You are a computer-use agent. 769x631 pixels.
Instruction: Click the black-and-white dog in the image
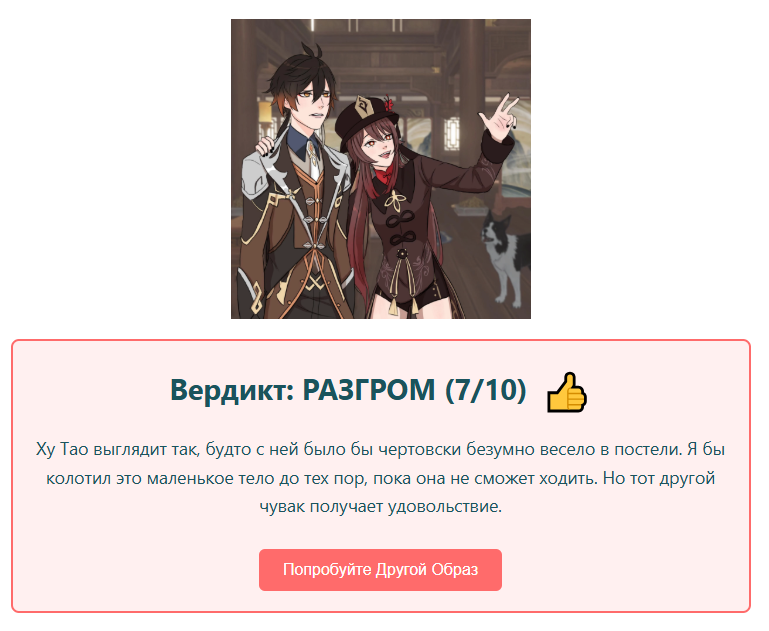click(x=505, y=257)
